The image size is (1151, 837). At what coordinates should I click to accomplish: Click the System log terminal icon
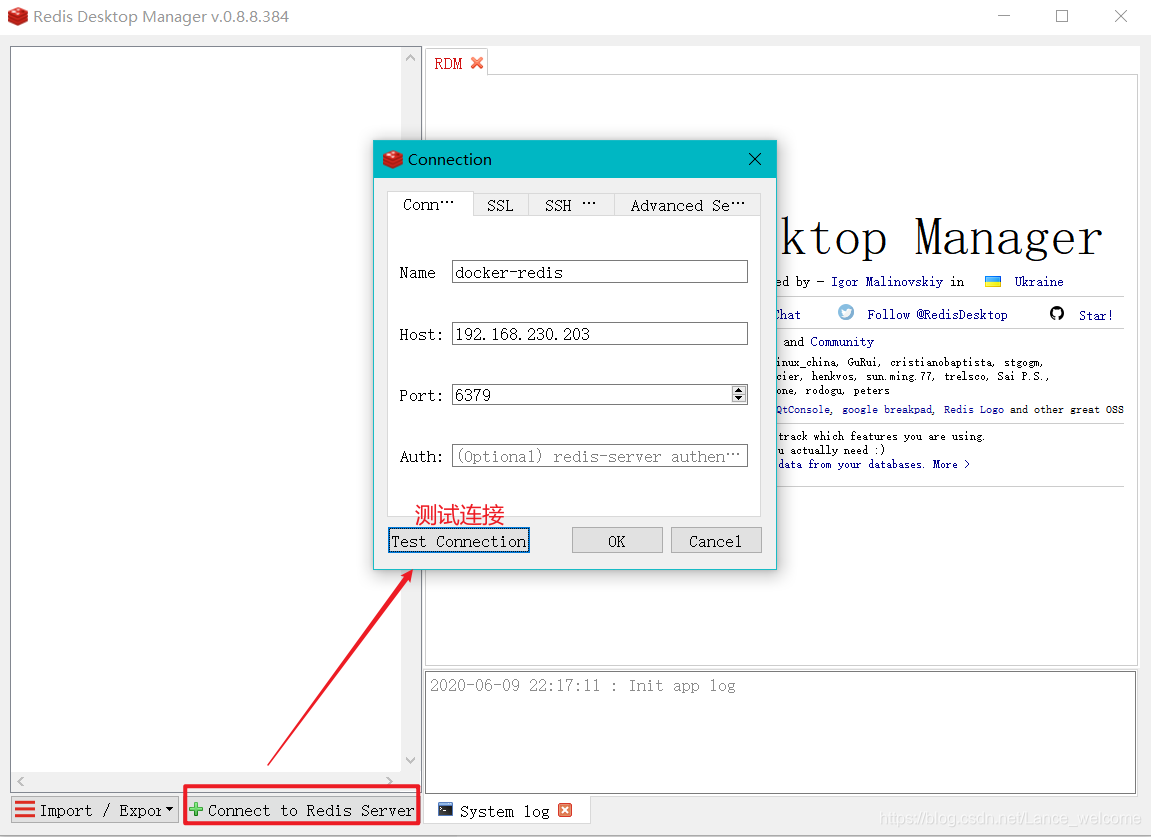coord(445,810)
